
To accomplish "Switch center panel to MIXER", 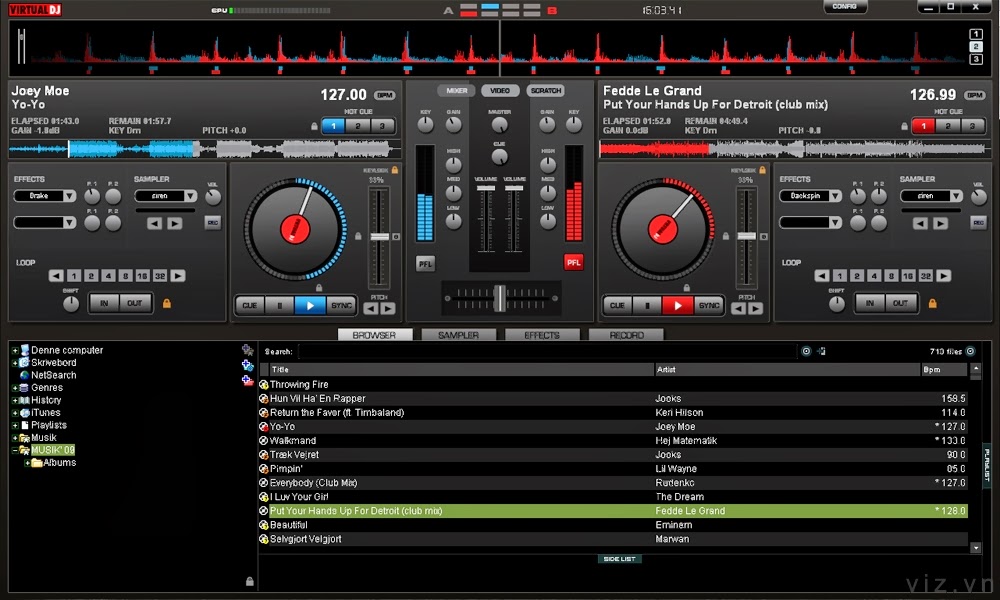I will 456,91.
